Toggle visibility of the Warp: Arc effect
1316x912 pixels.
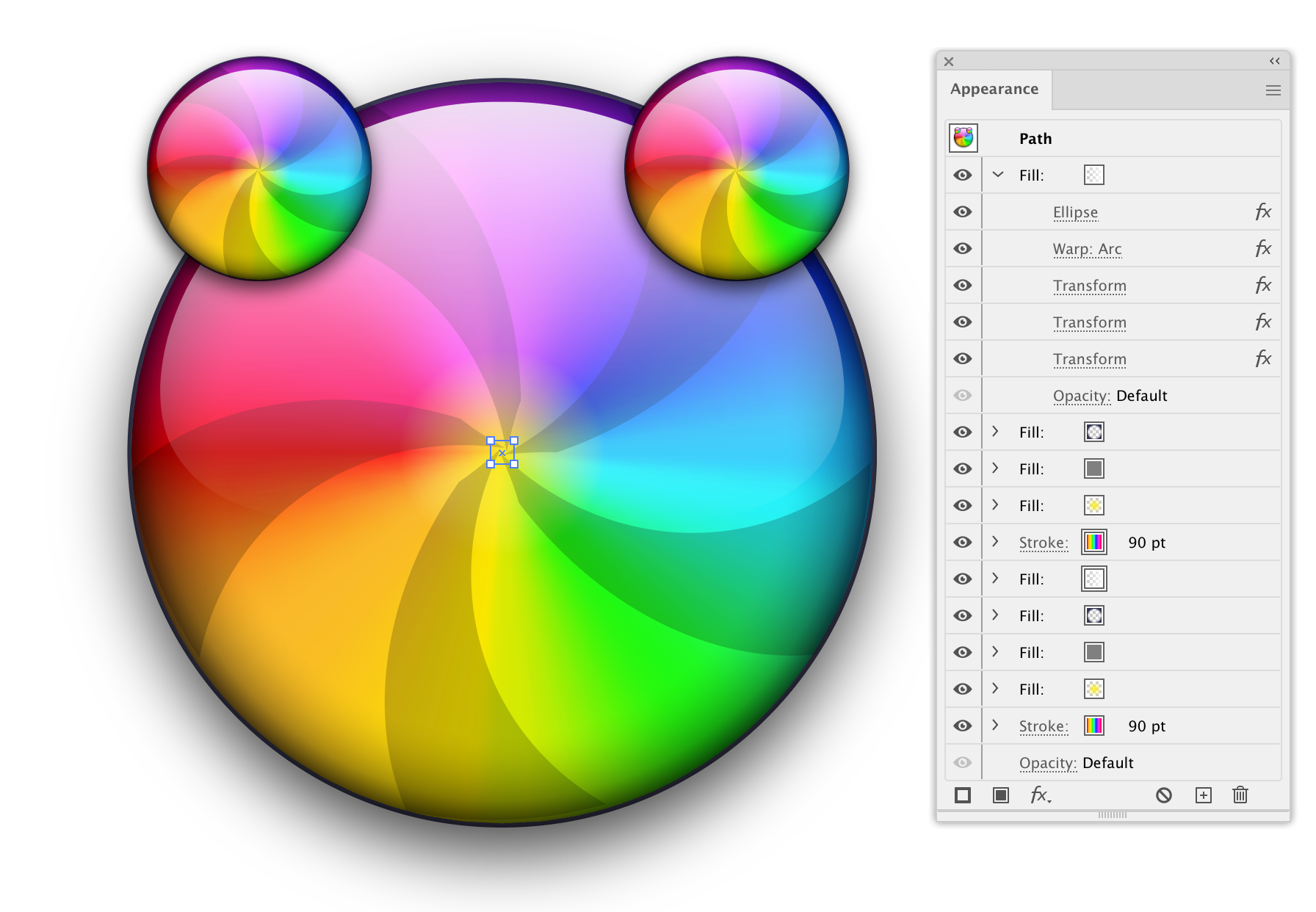[963, 248]
